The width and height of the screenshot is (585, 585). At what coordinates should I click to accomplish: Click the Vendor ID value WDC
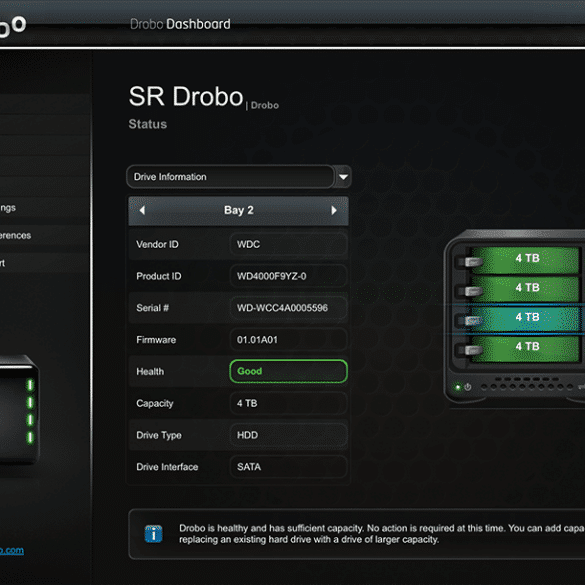tap(288, 244)
